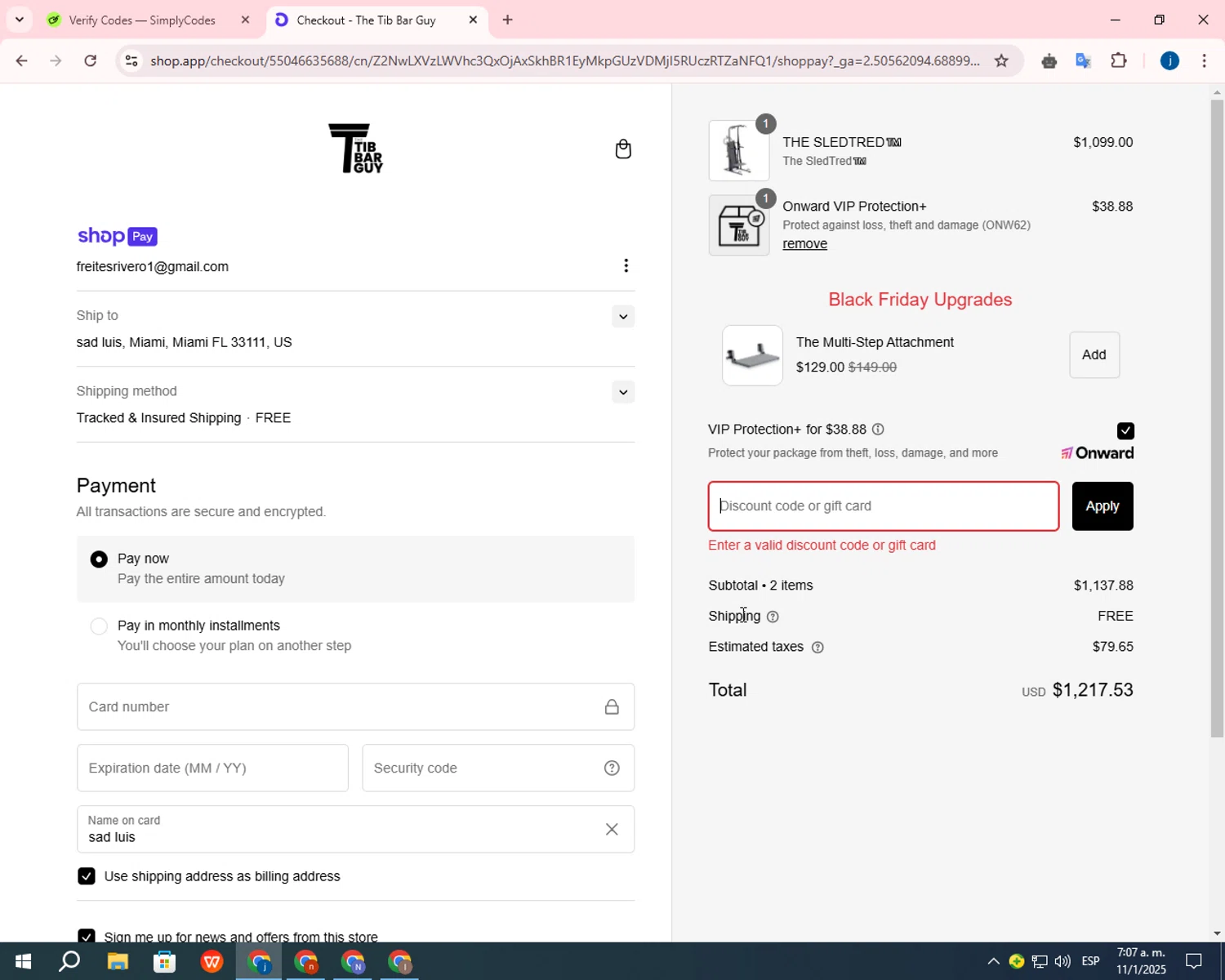Click the Card number field
This screenshot has height=980, width=1225.
click(355, 706)
